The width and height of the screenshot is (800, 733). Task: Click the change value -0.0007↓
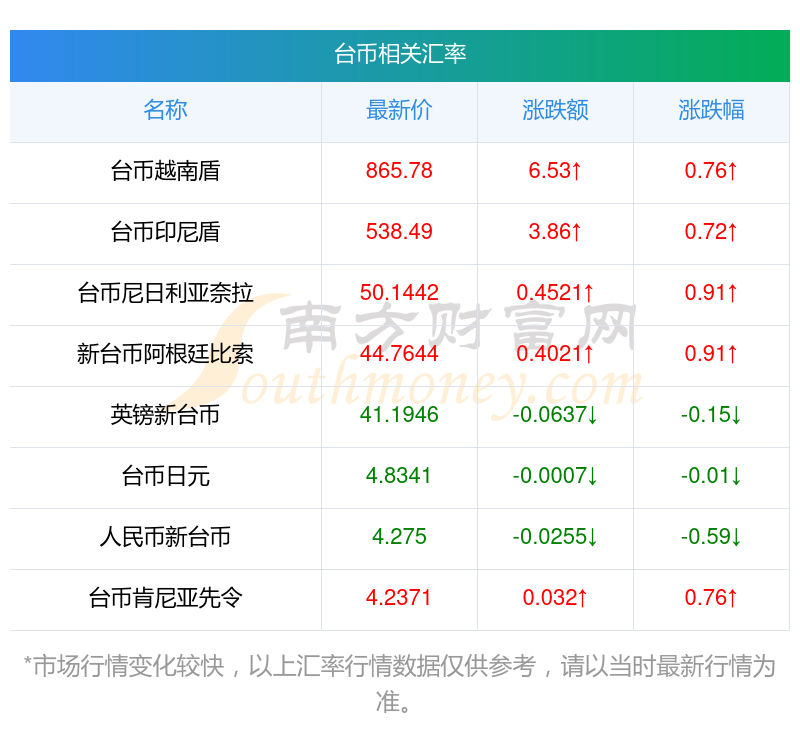[x=555, y=476]
